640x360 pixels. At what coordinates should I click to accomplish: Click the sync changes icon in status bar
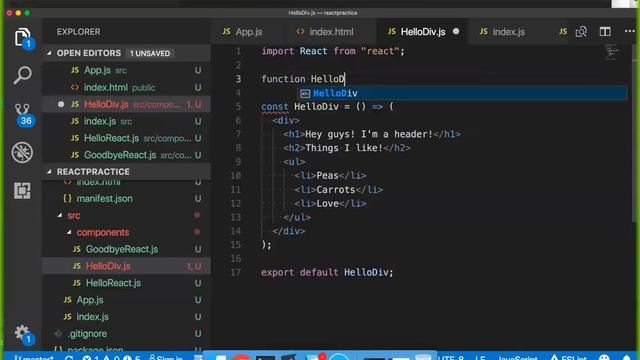coord(69,358)
